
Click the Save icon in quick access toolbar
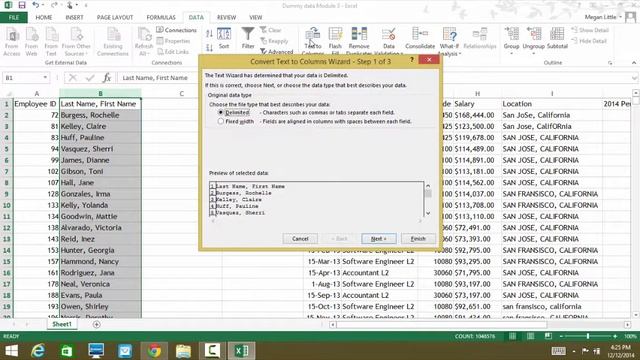click(x=22, y=5)
